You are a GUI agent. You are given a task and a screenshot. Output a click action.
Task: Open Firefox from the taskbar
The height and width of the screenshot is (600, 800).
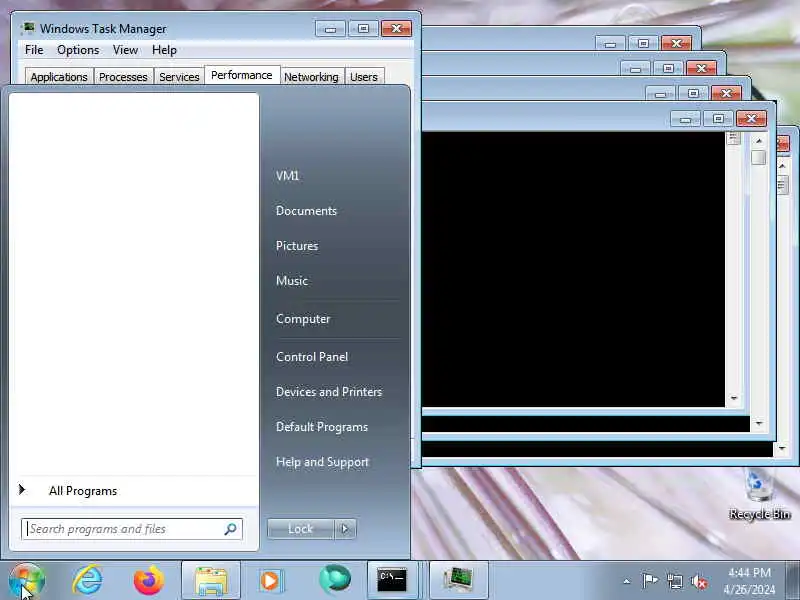coord(148,580)
